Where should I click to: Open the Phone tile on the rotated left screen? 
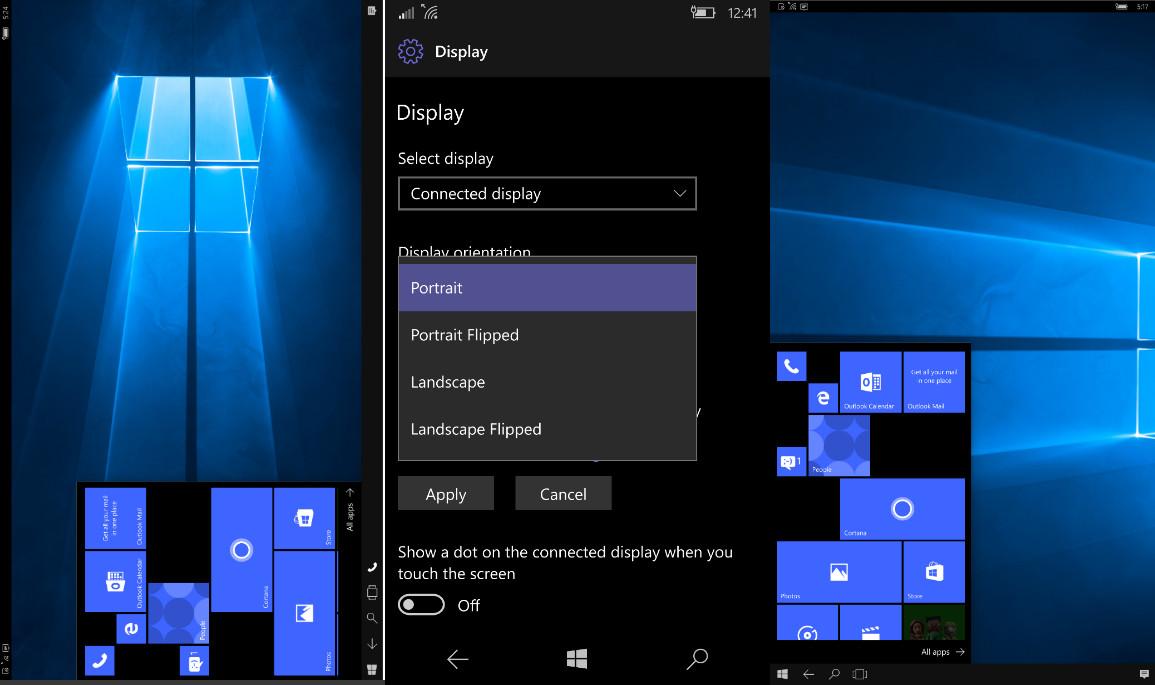tap(99, 661)
